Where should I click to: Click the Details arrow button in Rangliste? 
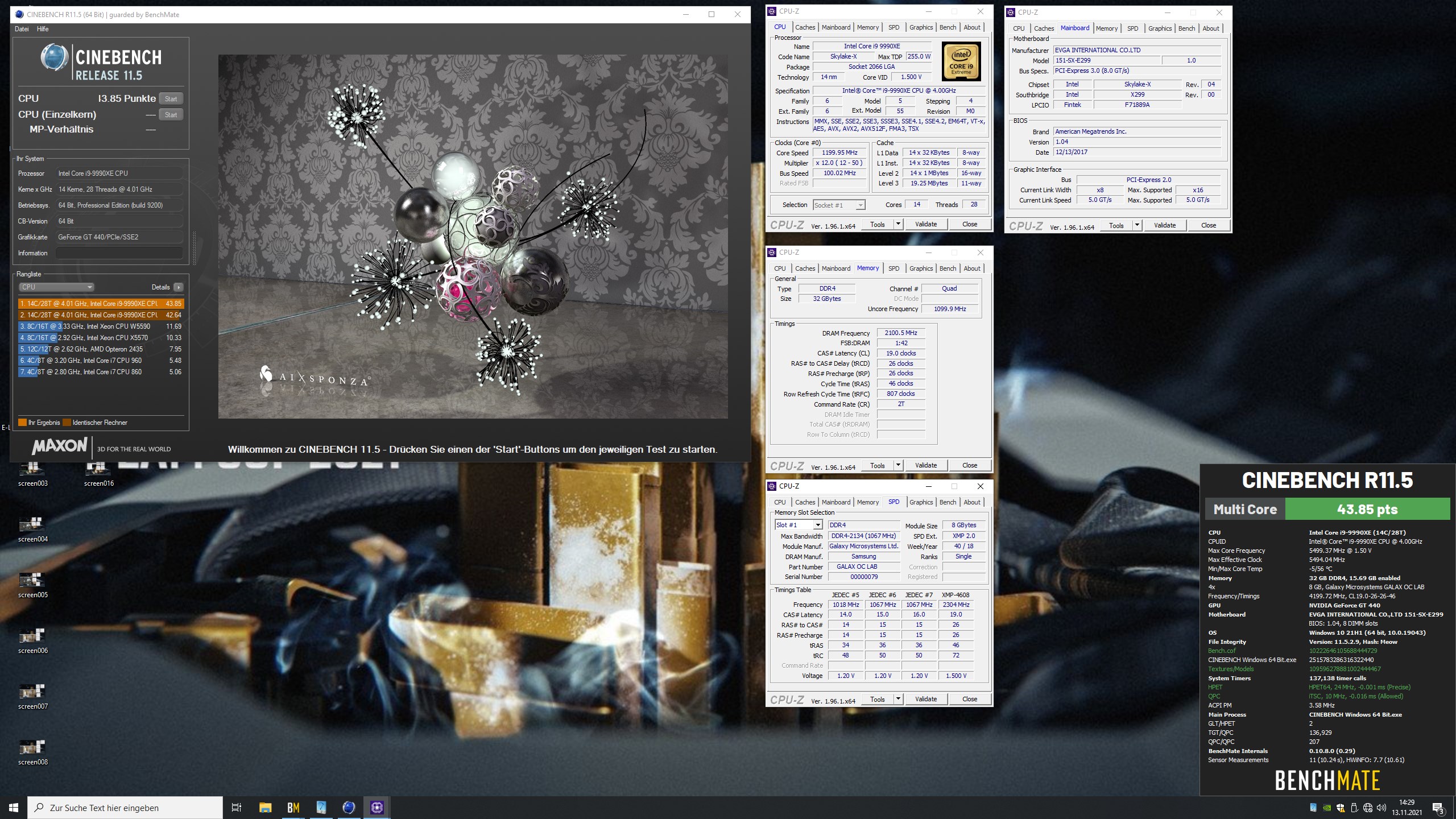[x=178, y=287]
